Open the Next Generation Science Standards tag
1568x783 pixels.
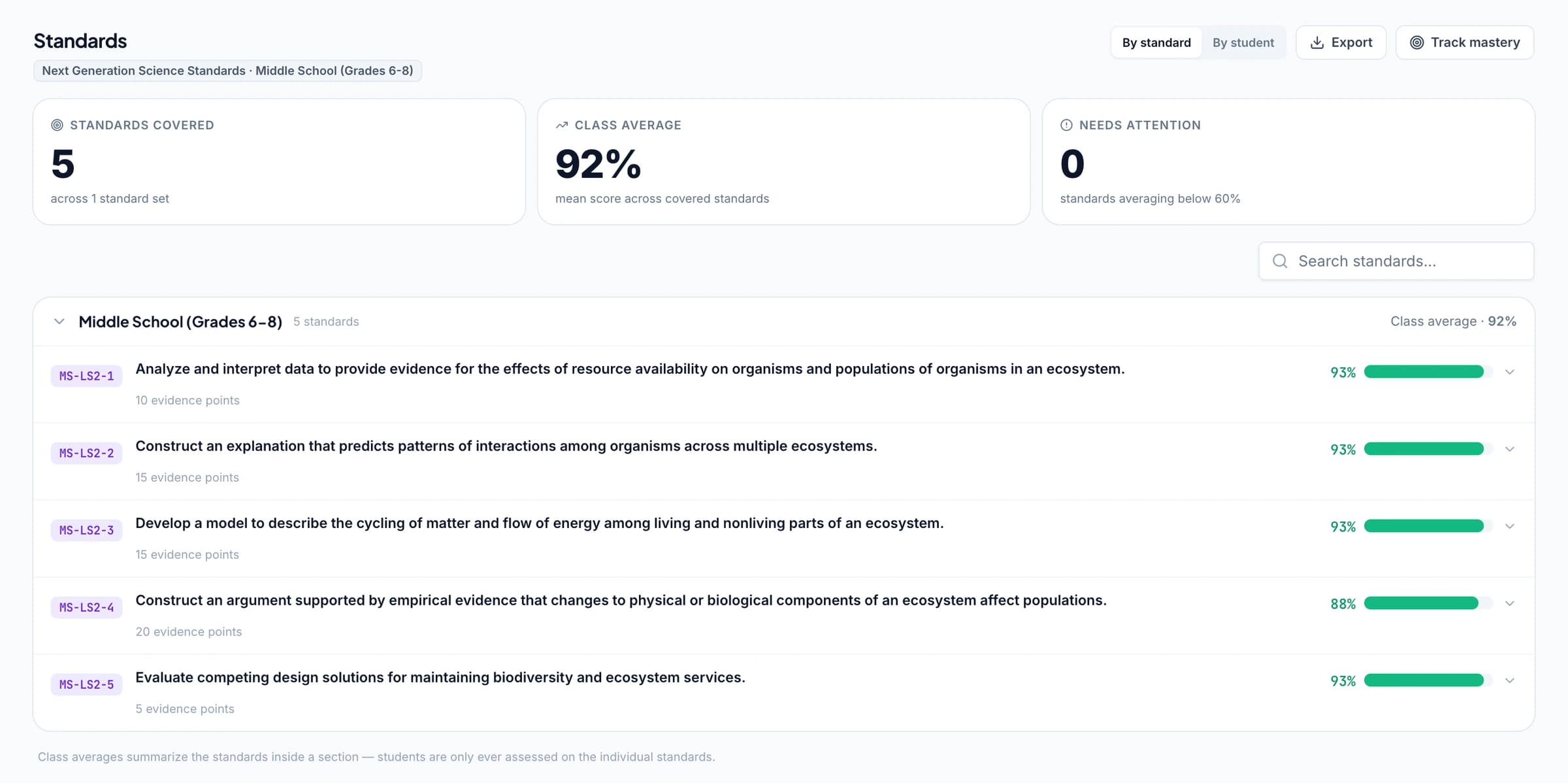(x=227, y=71)
